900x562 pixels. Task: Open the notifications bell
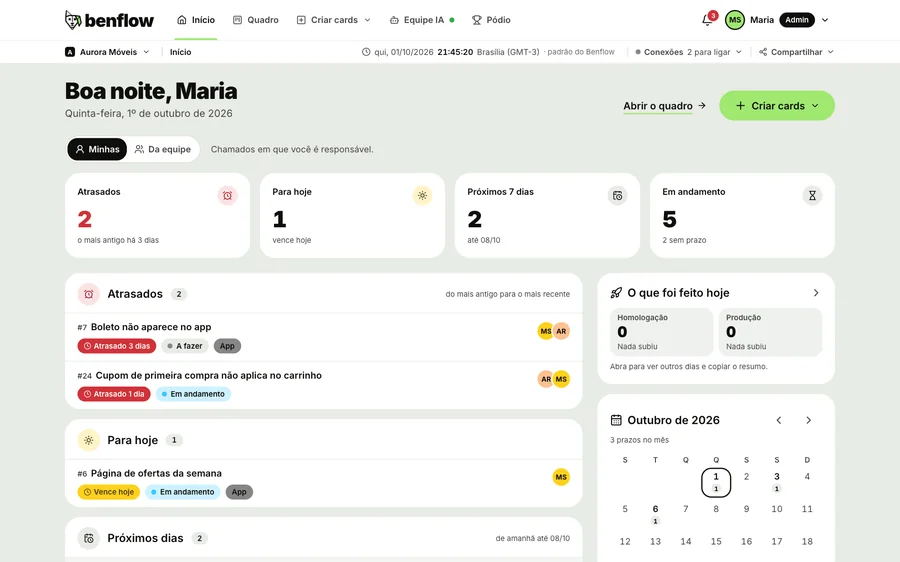point(707,20)
